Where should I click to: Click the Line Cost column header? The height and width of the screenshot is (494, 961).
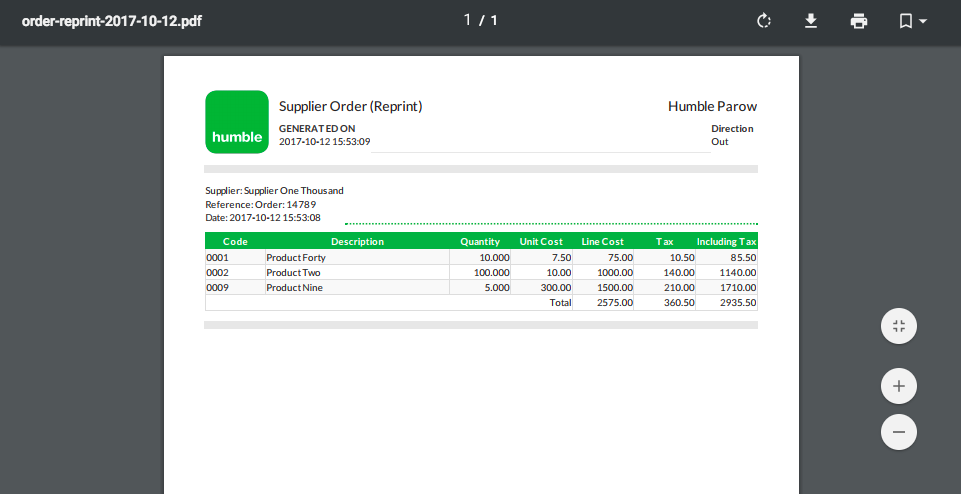click(x=602, y=241)
